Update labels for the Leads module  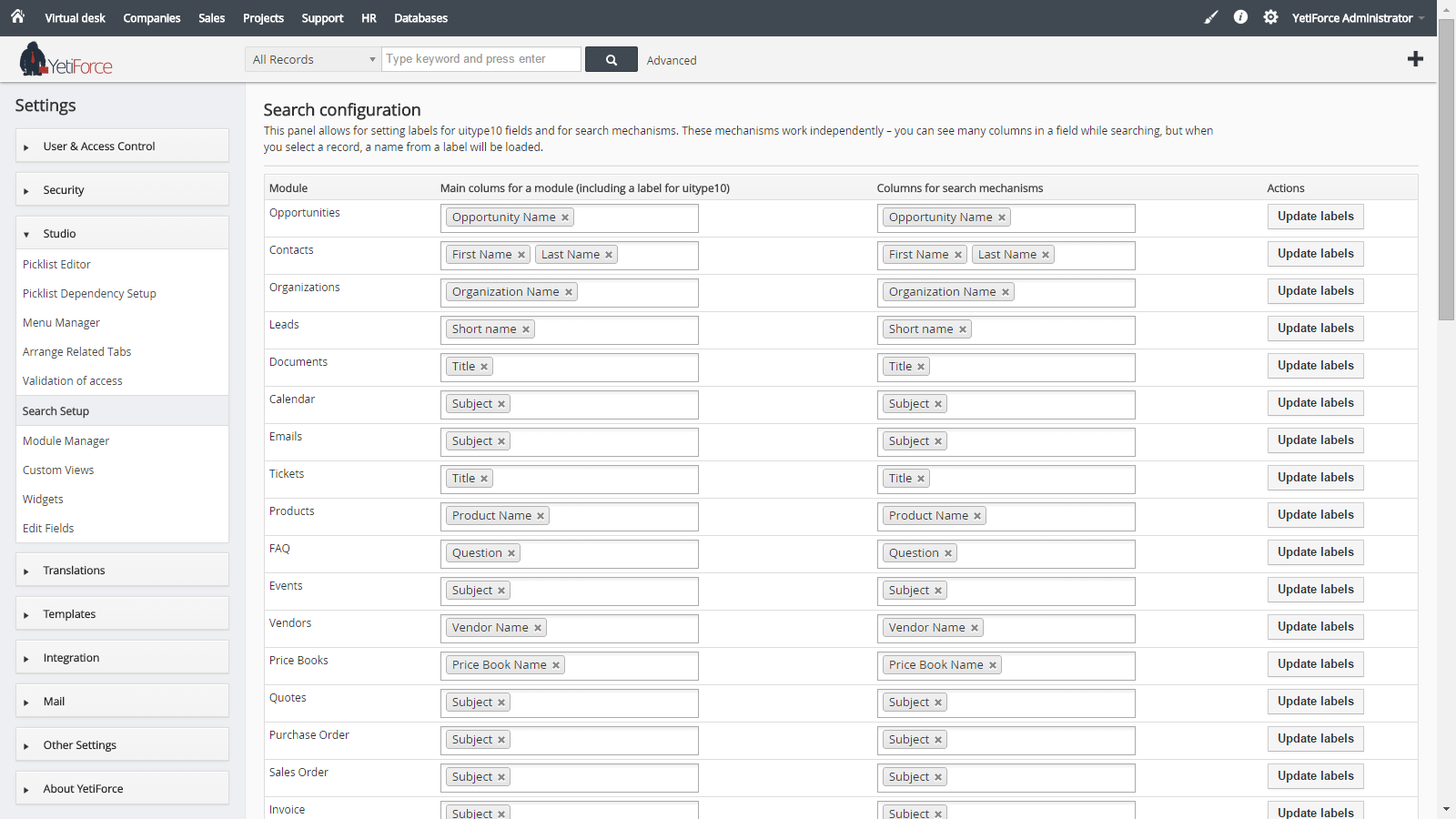pos(1315,329)
